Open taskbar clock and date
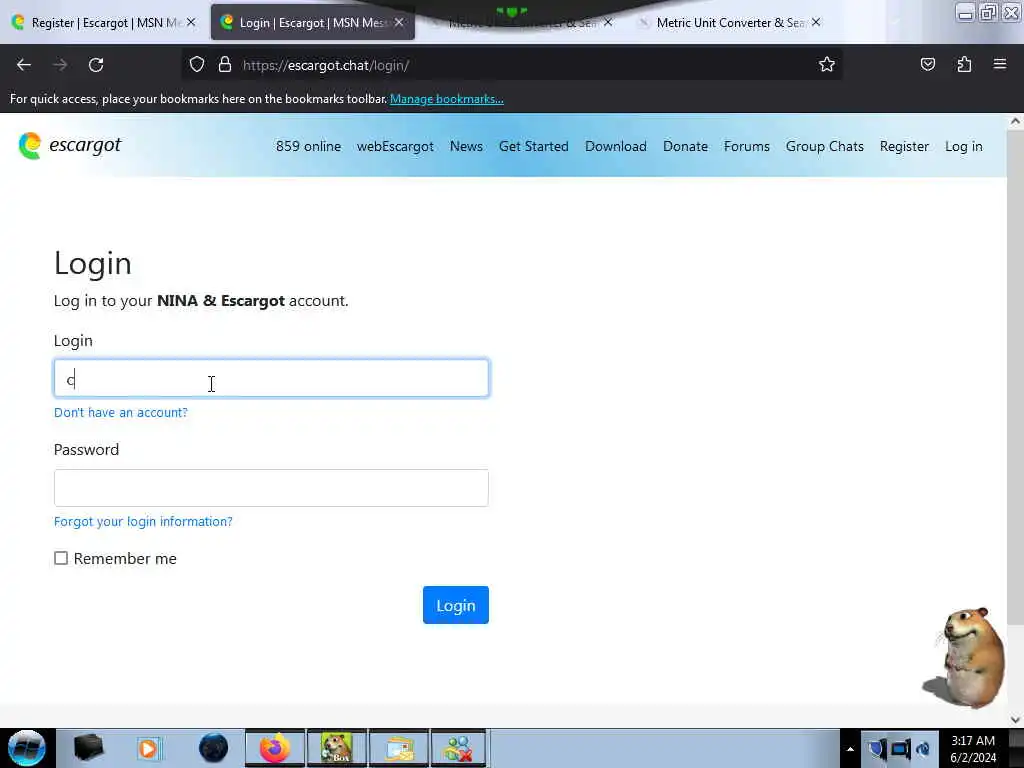 (973, 749)
